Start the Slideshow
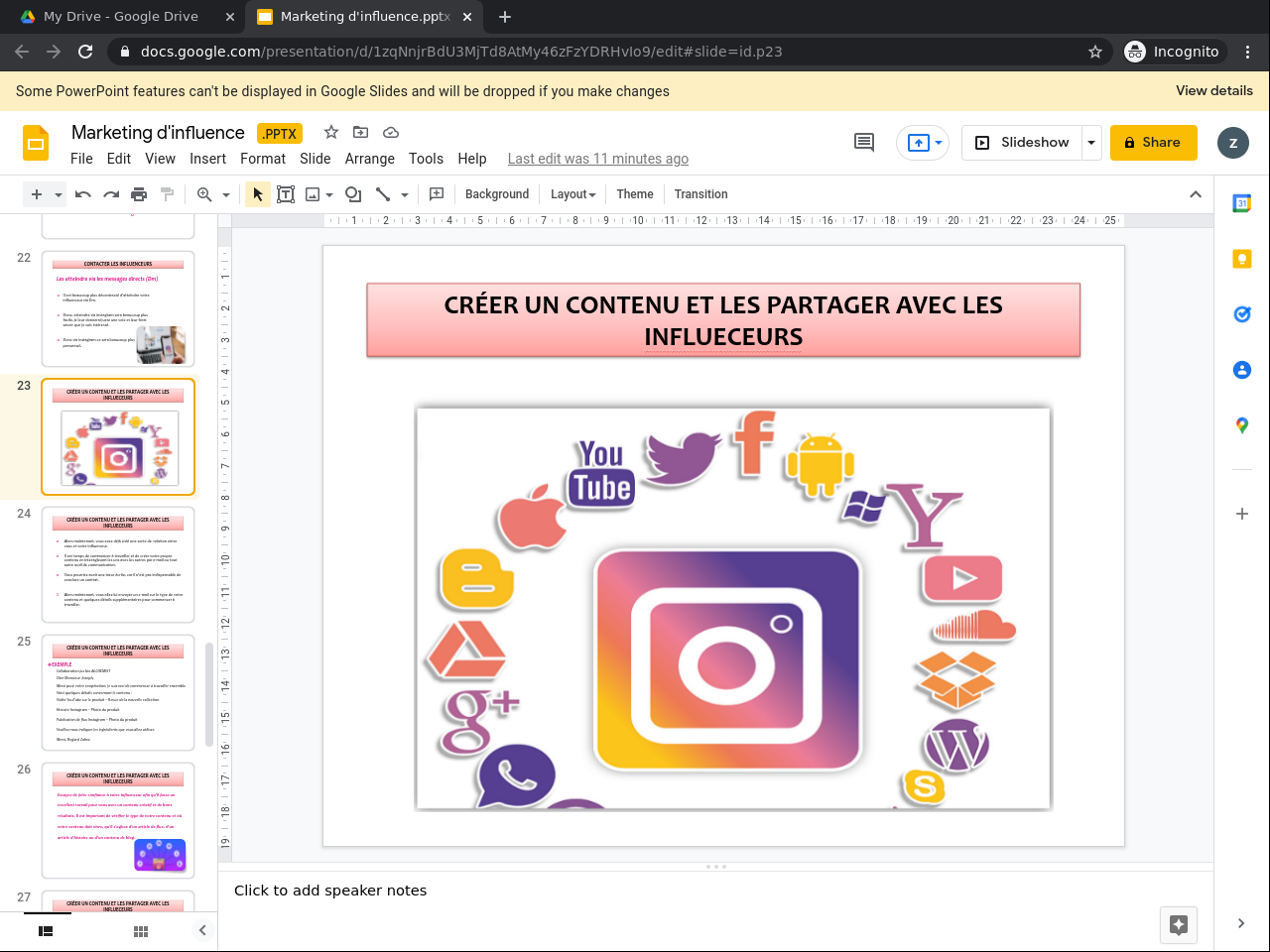 [x=1024, y=143]
